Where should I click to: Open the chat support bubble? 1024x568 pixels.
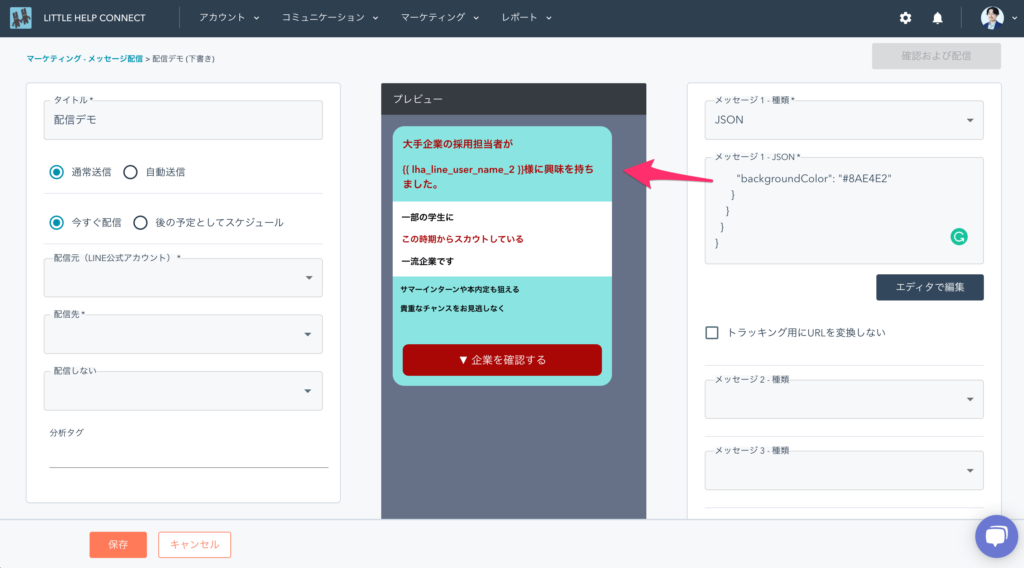point(996,537)
